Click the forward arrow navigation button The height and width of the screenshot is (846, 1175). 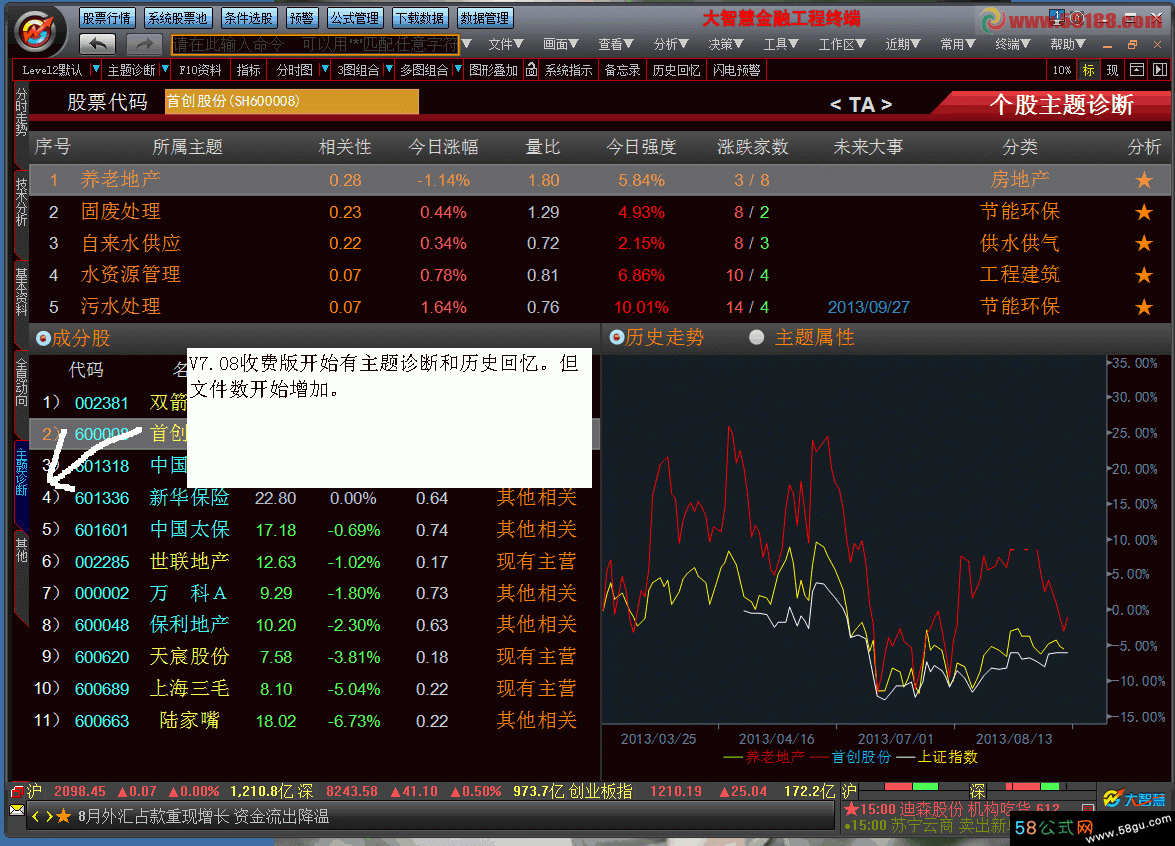click(145, 44)
